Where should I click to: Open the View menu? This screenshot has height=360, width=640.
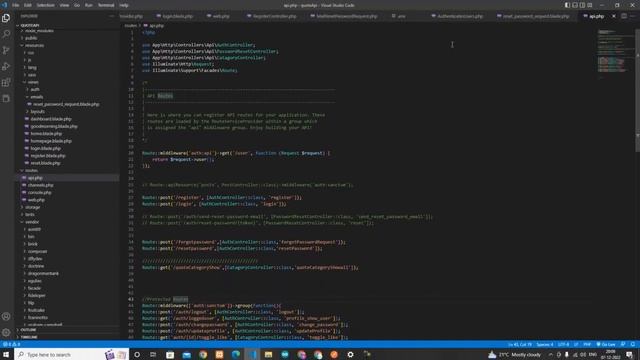pyautogui.click(x=64, y=5)
